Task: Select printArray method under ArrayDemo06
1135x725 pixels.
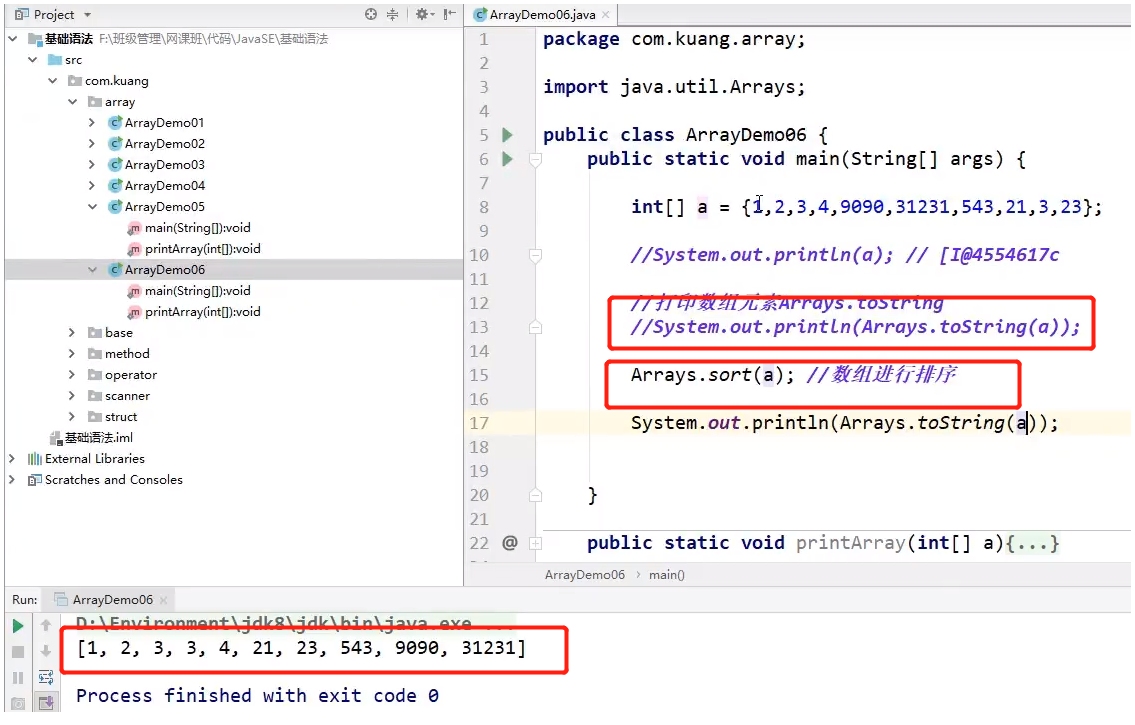Action: pos(203,311)
